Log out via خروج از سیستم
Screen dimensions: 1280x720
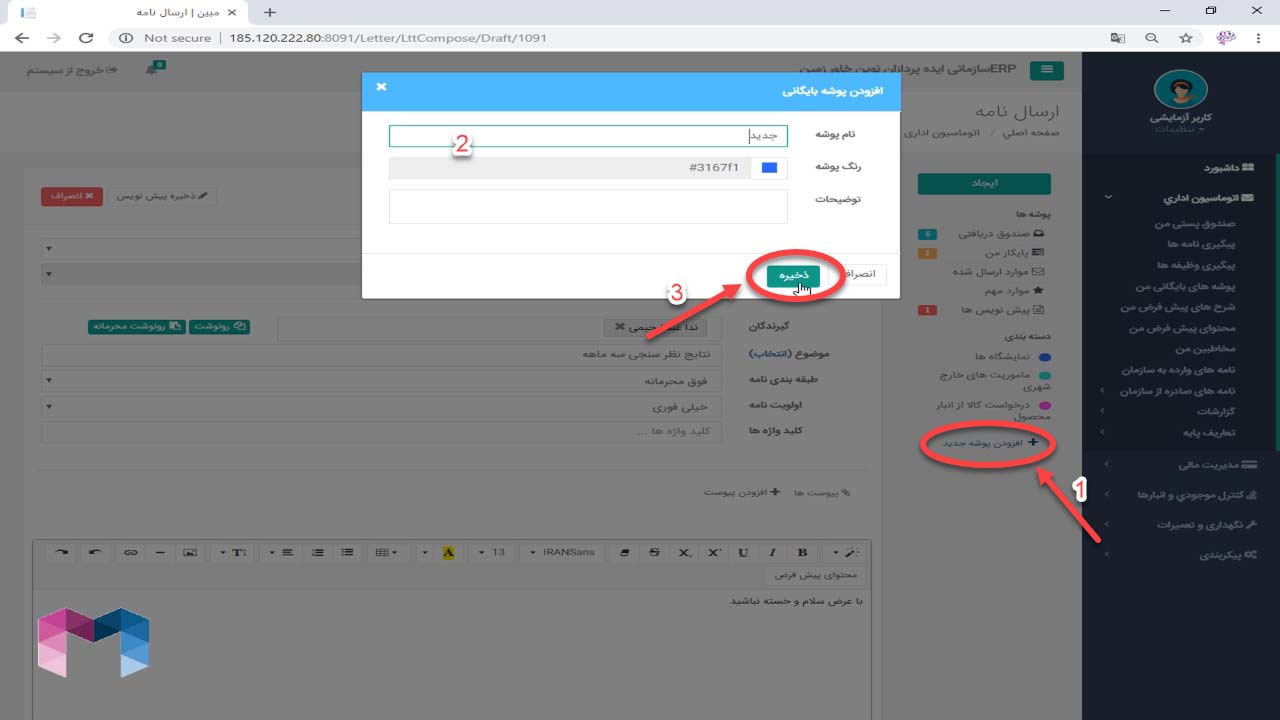click(x=72, y=70)
